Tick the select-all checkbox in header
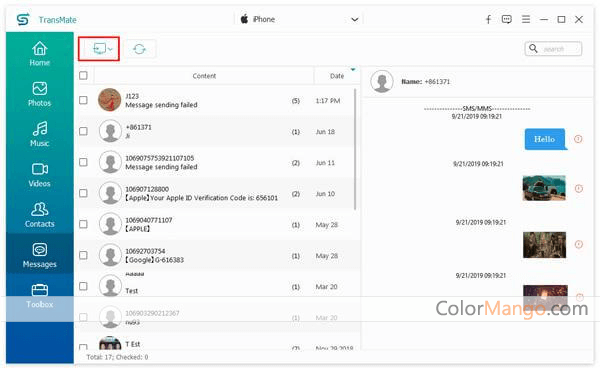This screenshot has height=370, width=600. 83,75
